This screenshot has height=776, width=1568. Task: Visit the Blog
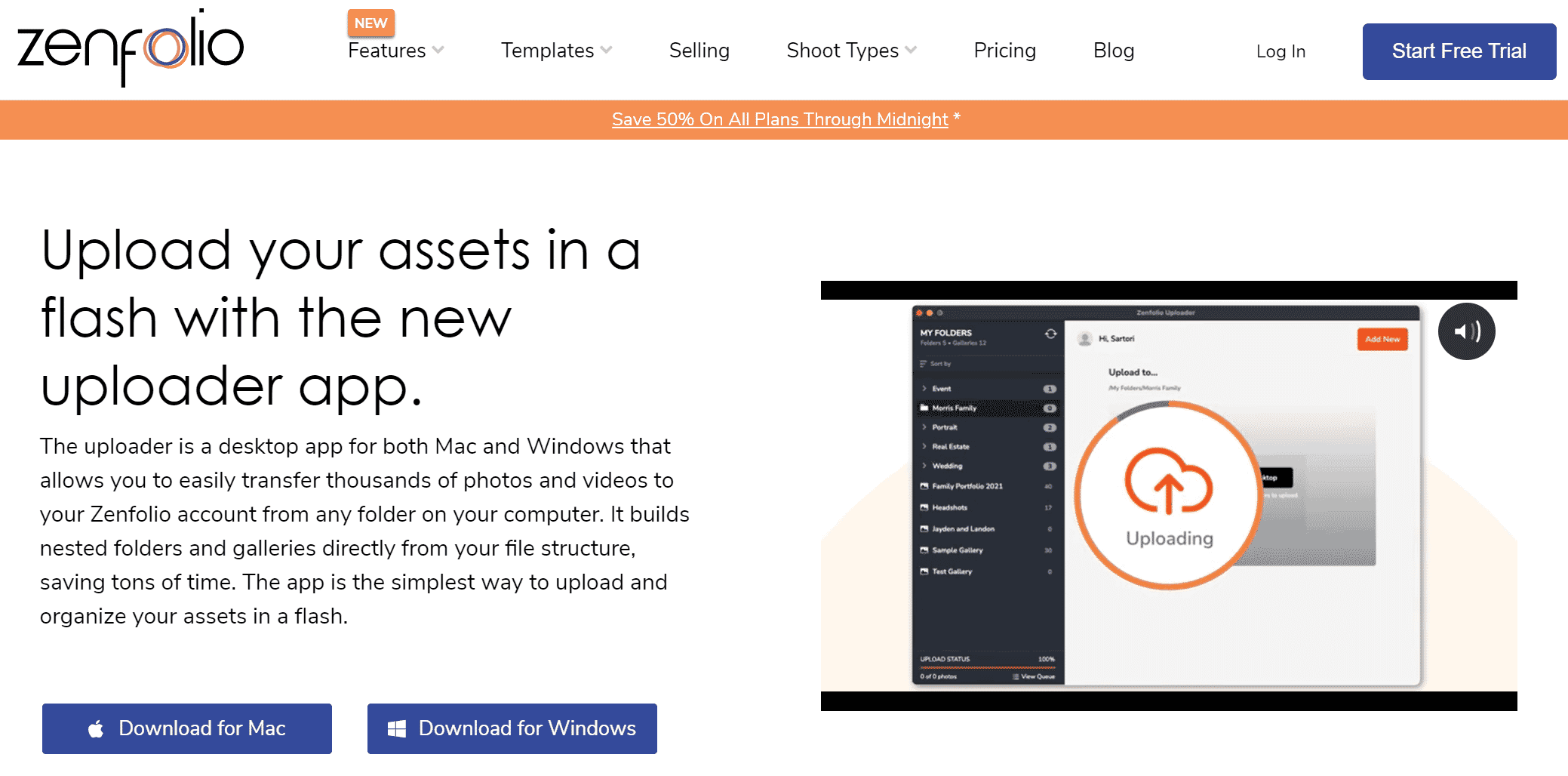click(1114, 51)
